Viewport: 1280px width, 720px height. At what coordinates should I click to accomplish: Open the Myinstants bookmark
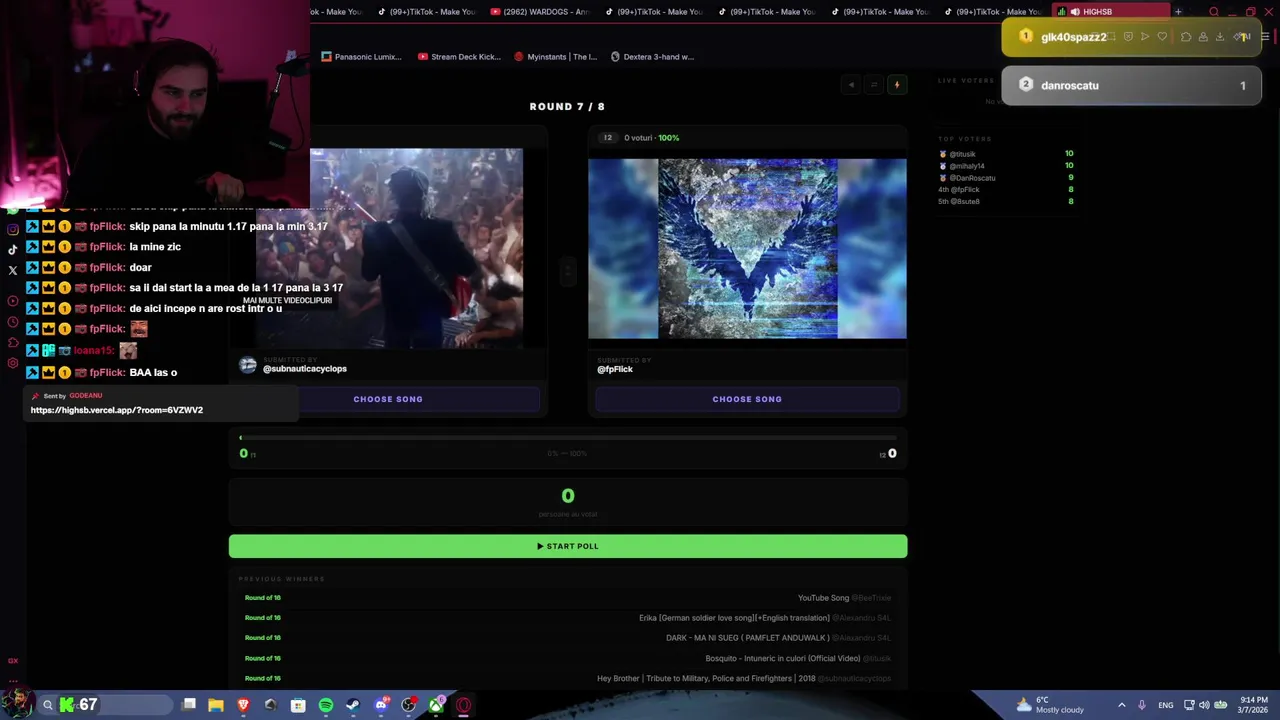(555, 57)
